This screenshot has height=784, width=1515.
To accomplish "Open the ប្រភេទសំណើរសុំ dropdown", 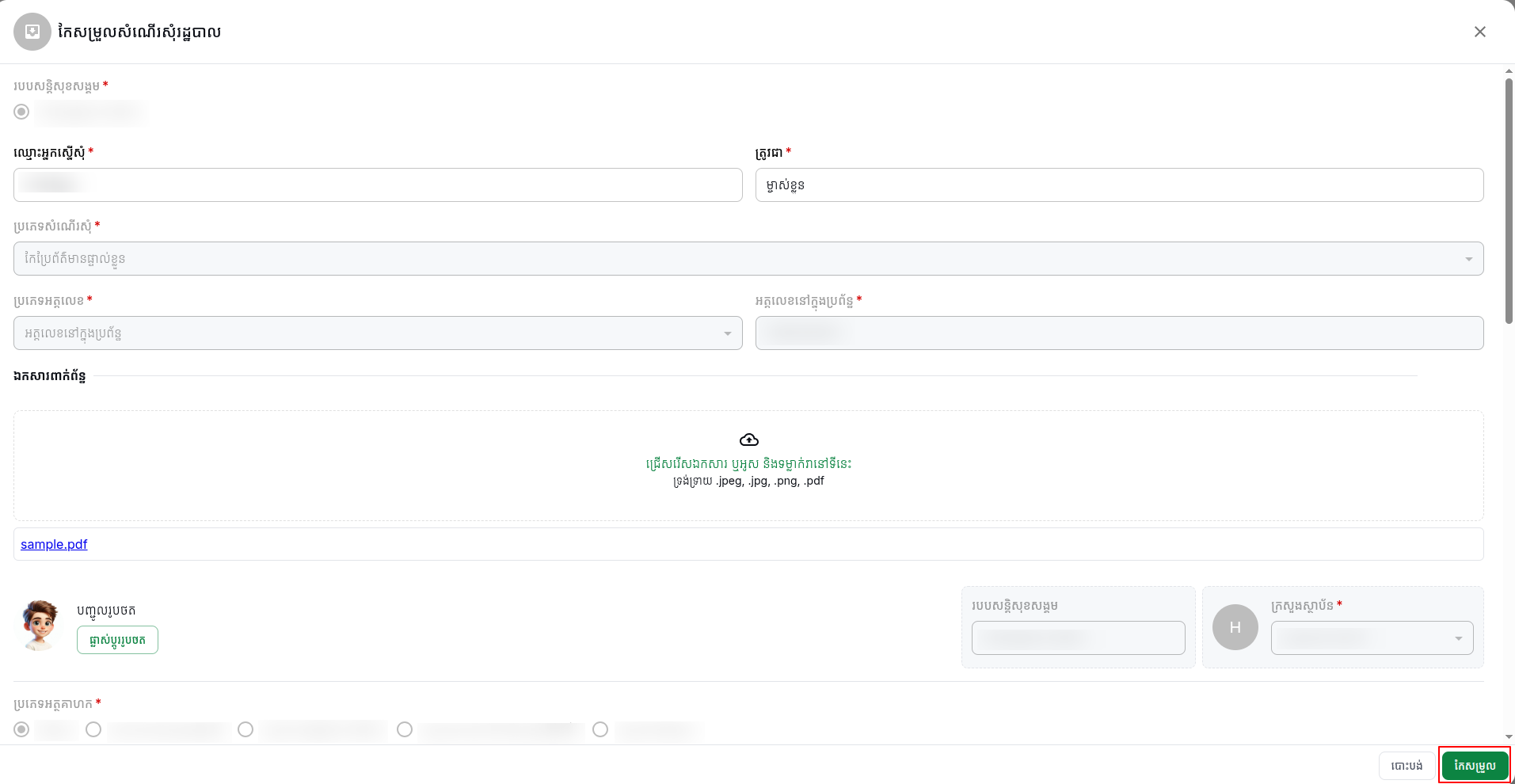I will pyautogui.click(x=748, y=259).
